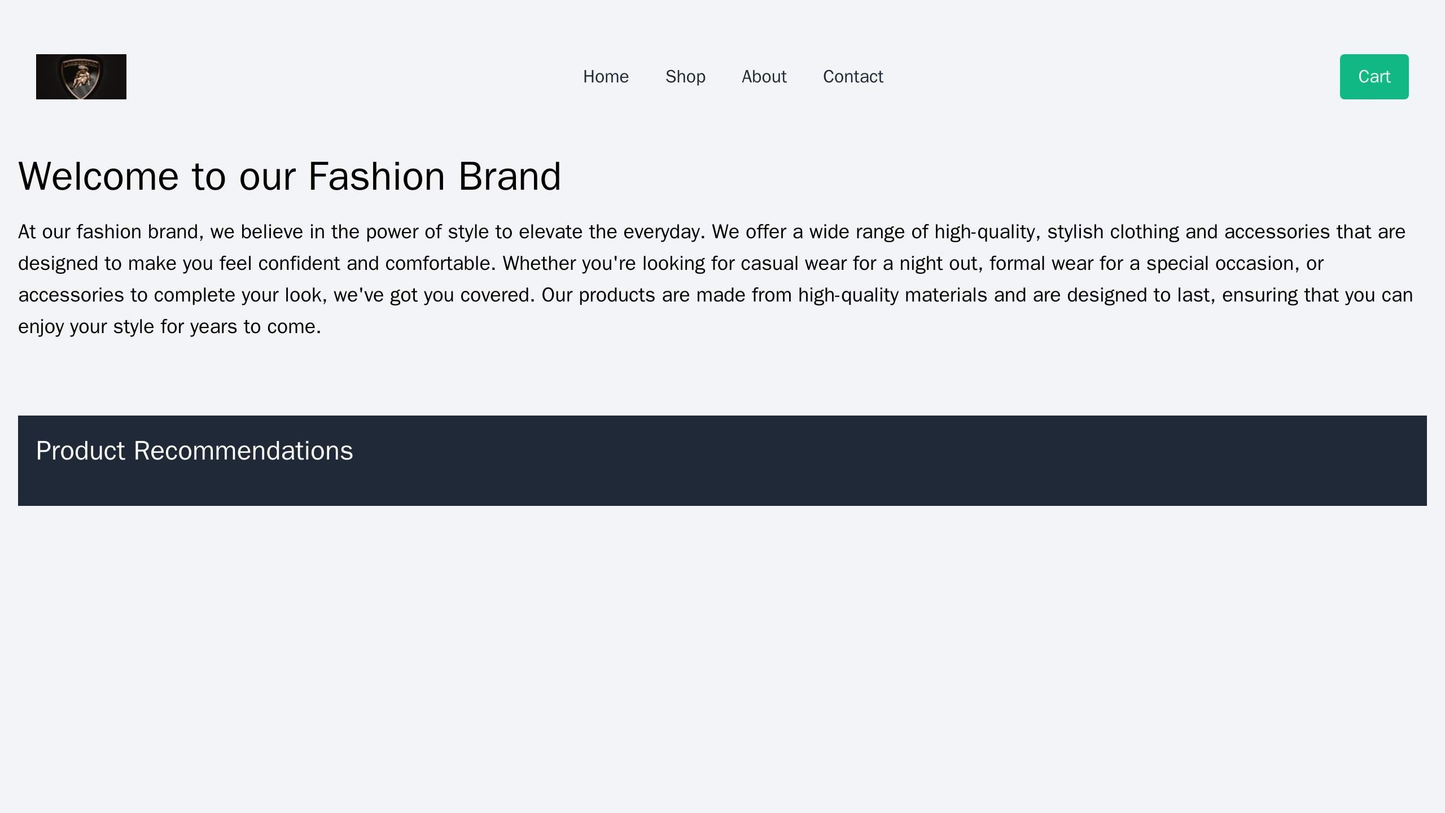Choose Contact in the top navigation

tap(852, 76)
